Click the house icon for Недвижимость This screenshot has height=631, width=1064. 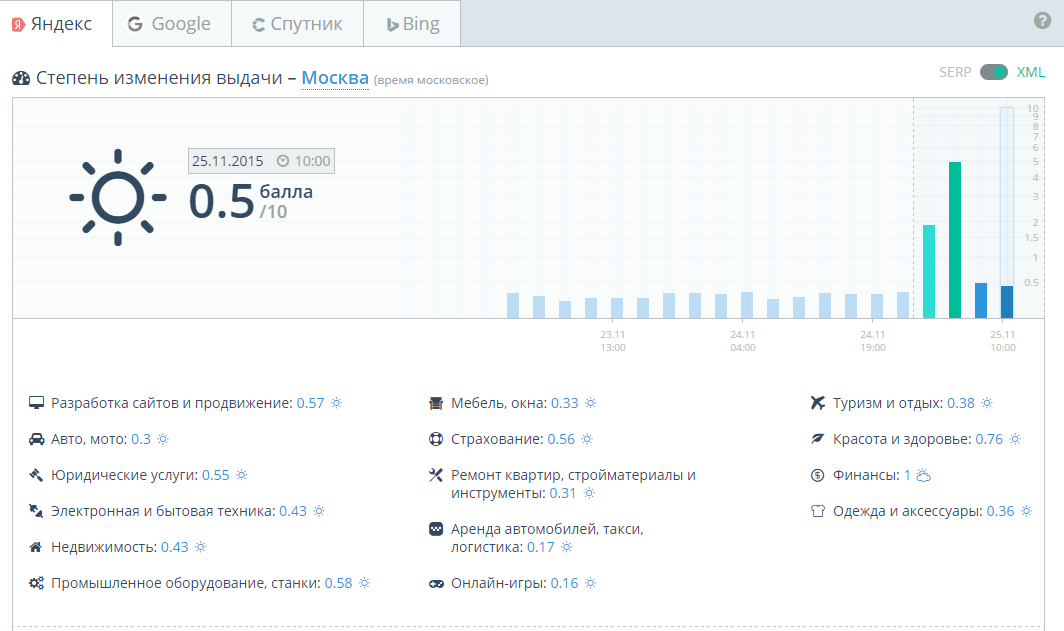click(x=36, y=547)
